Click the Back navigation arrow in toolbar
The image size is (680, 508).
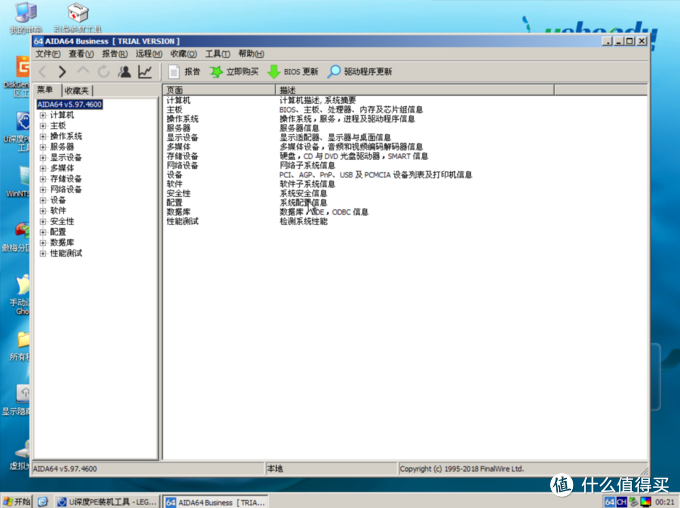tap(43, 72)
